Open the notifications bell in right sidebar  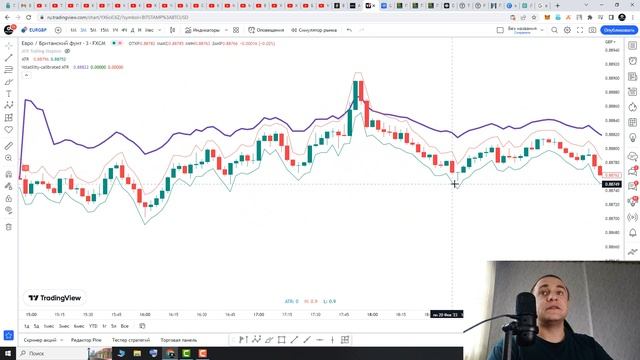632,233
